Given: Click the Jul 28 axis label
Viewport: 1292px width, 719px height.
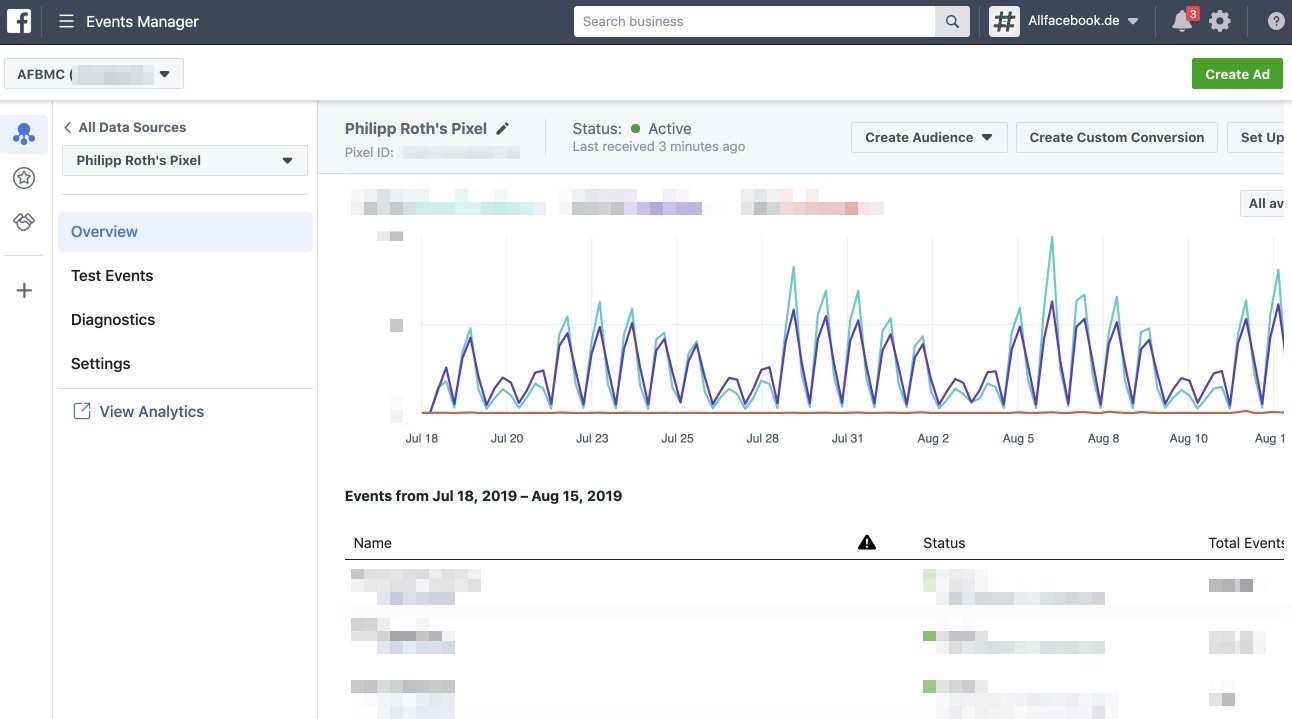Looking at the screenshot, I should coord(762,438).
